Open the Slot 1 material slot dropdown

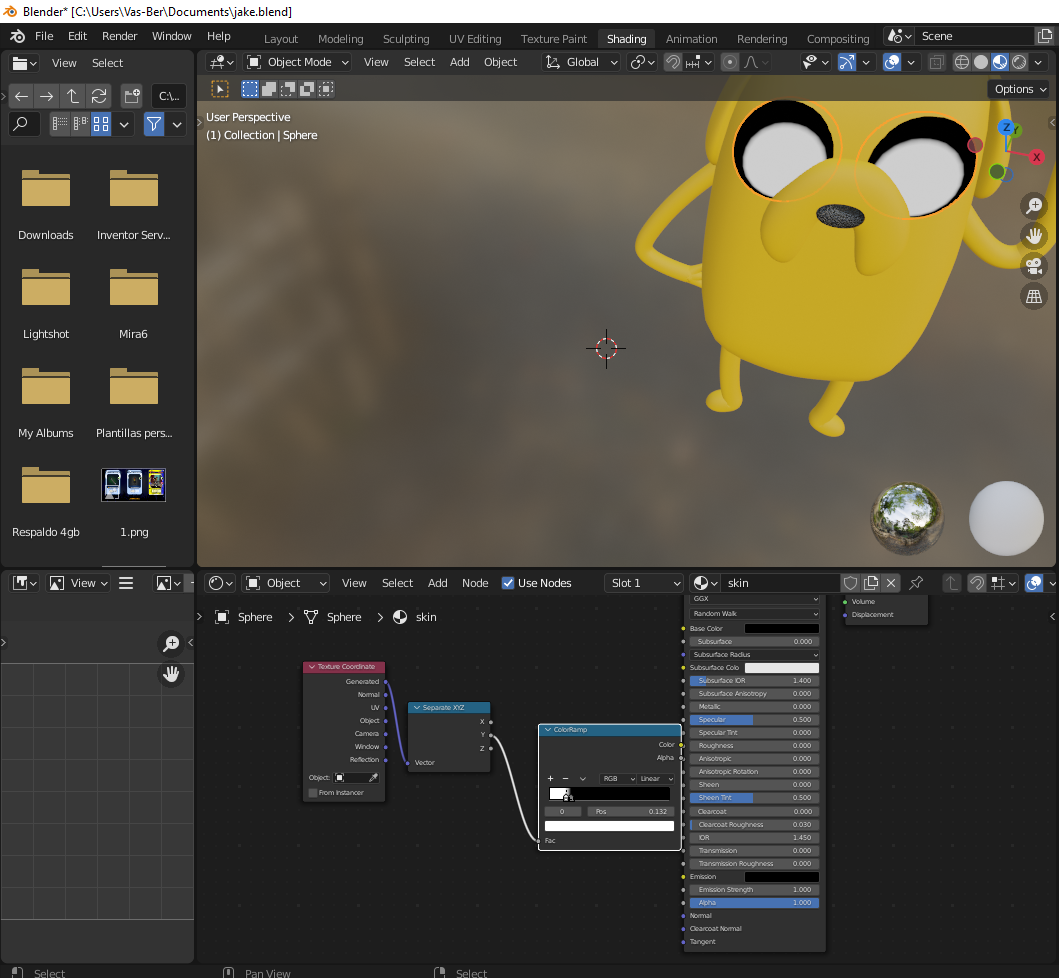pos(644,583)
